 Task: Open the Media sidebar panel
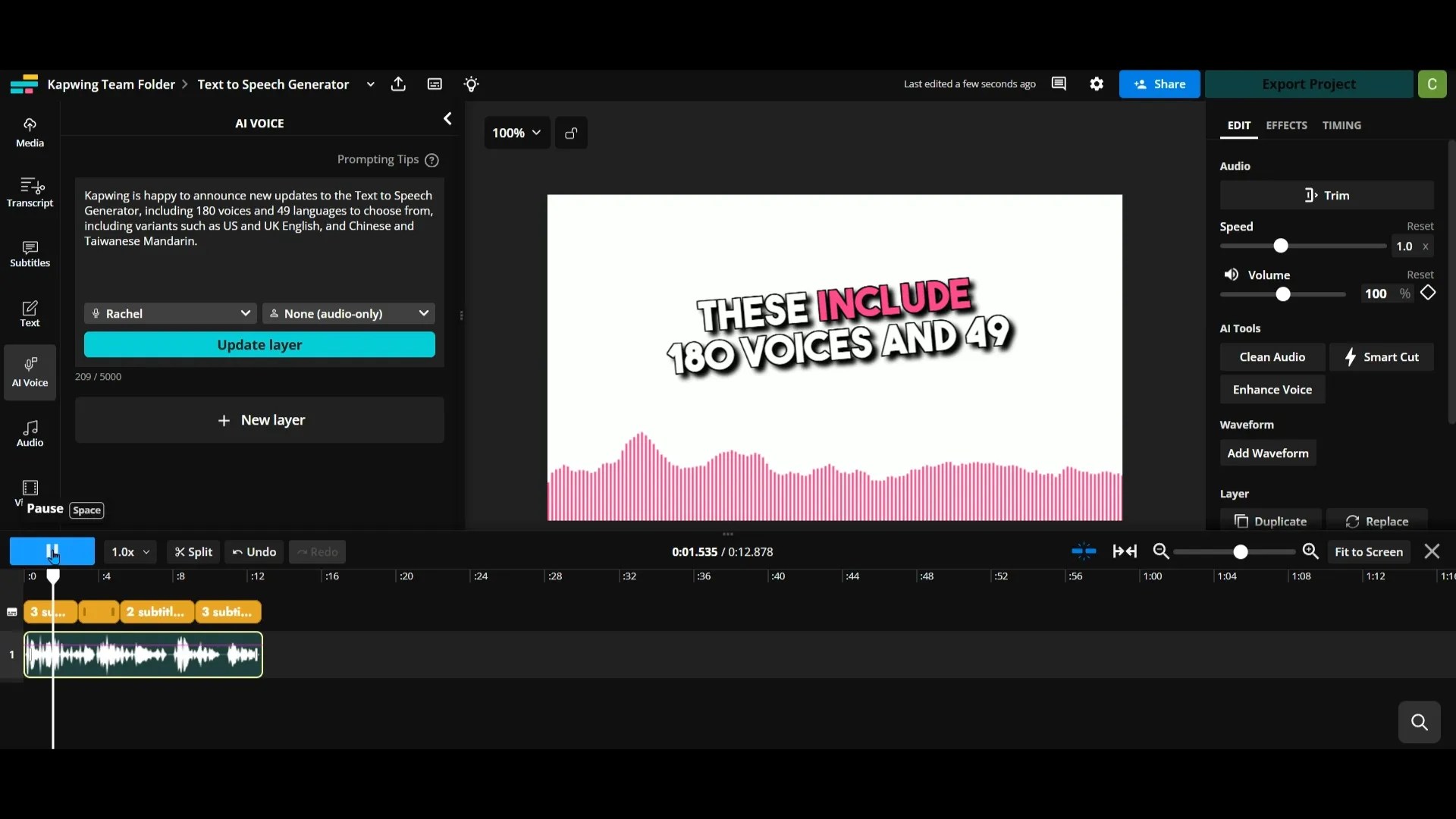(30, 132)
